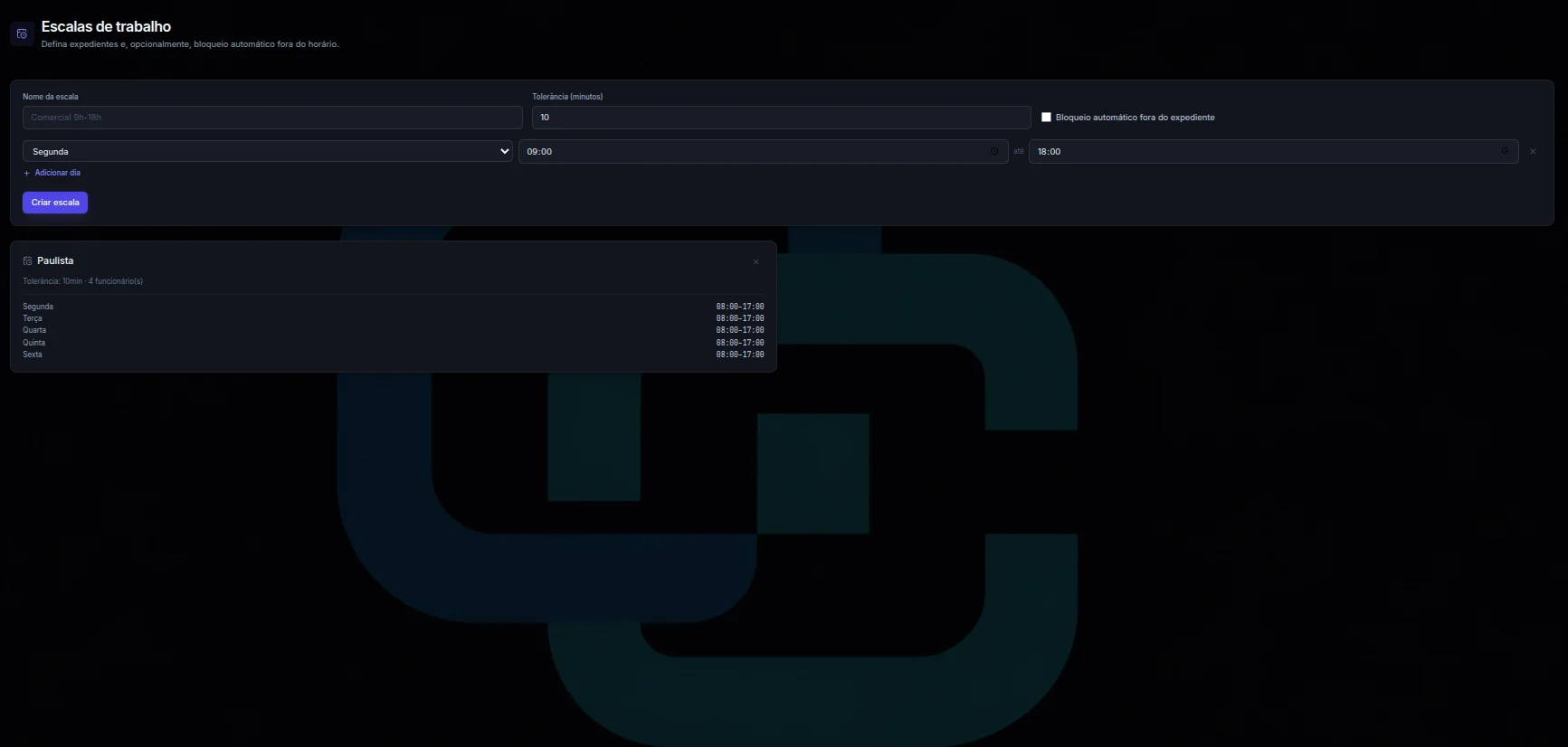Click the 18:00 end time field

pyautogui.click(x=1273, y=152)
